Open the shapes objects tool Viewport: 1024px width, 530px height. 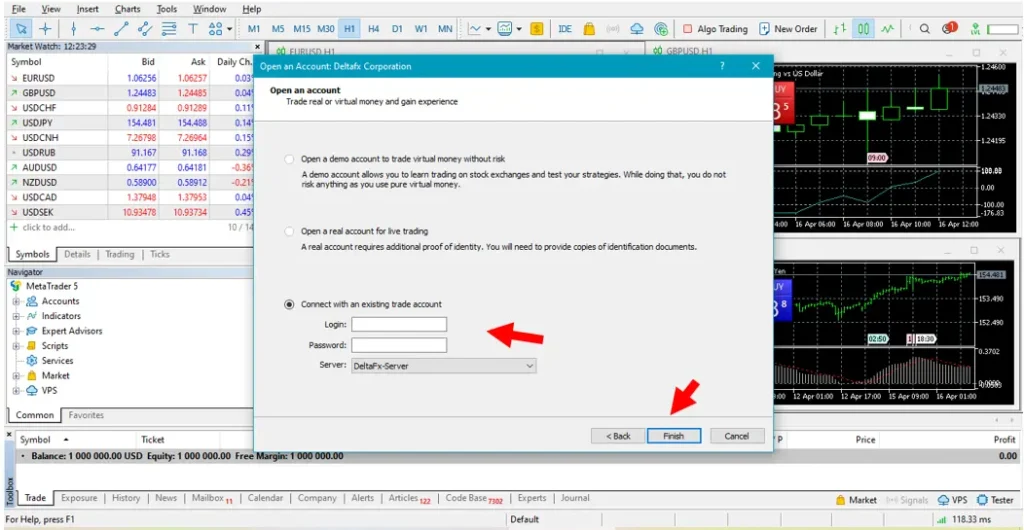pos(215,29)
